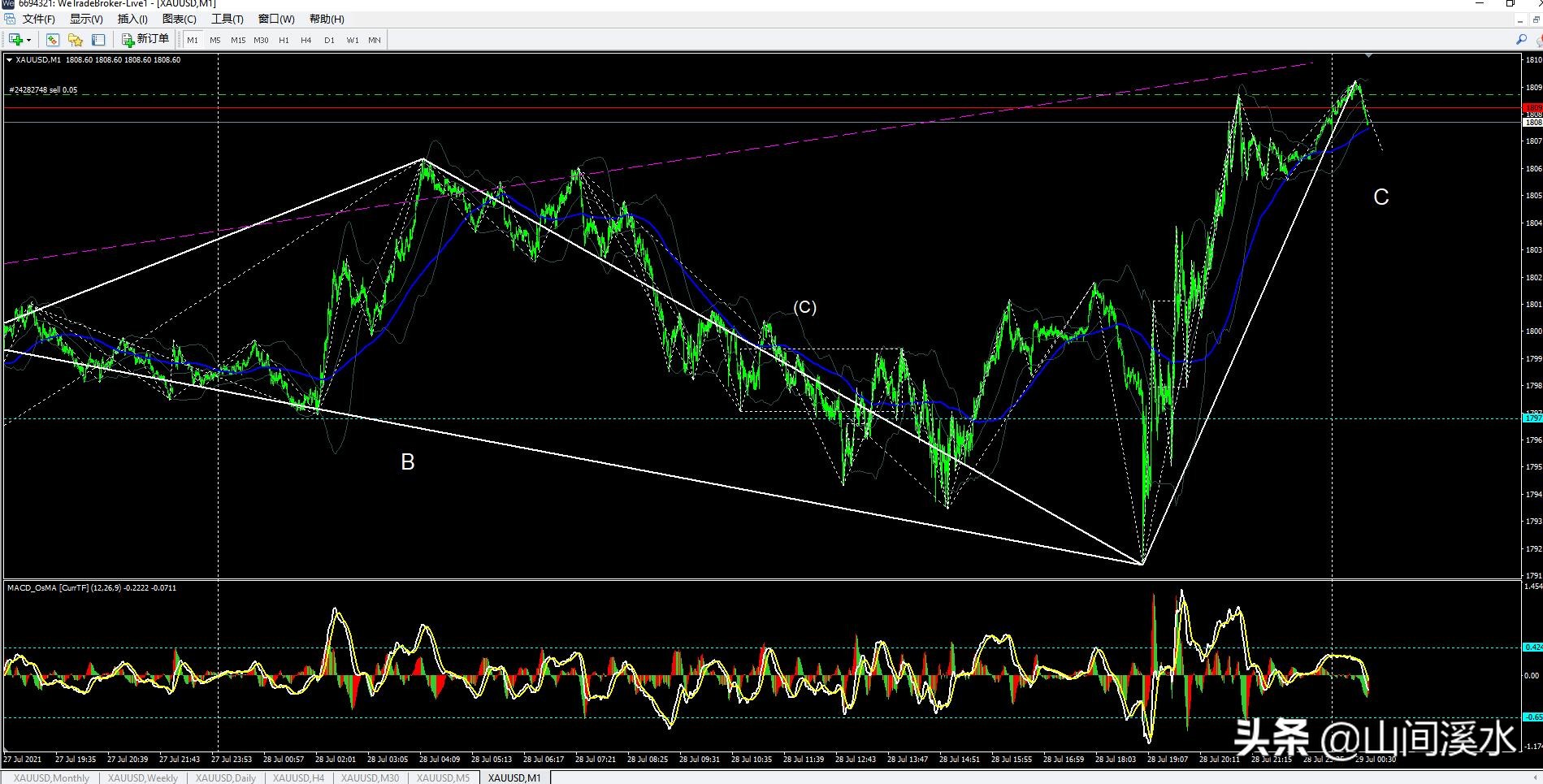The width and height of the screenshot is (1543, 784).
Task: Click the application logo in title bar
Action: [x=8, y=3]
